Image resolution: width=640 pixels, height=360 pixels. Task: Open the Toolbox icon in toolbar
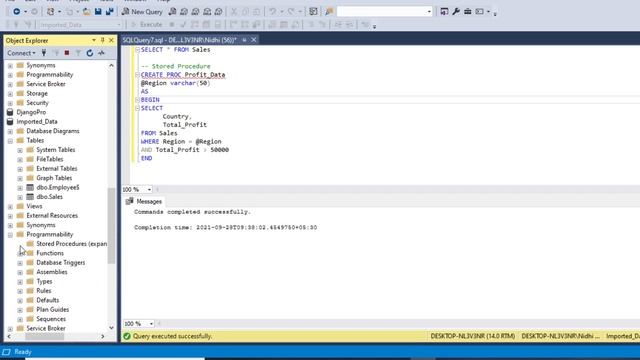click(468, 12)
